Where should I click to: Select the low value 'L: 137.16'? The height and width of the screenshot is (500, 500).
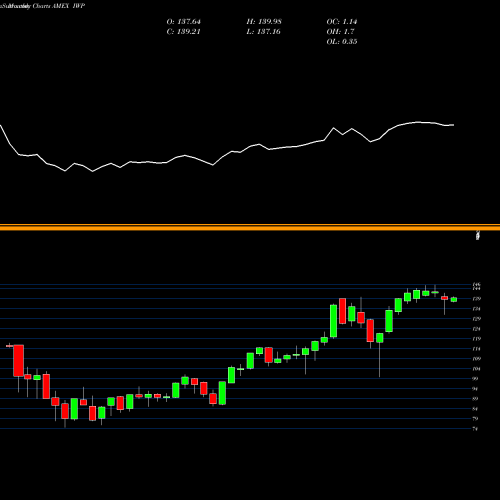coord(263,32)
